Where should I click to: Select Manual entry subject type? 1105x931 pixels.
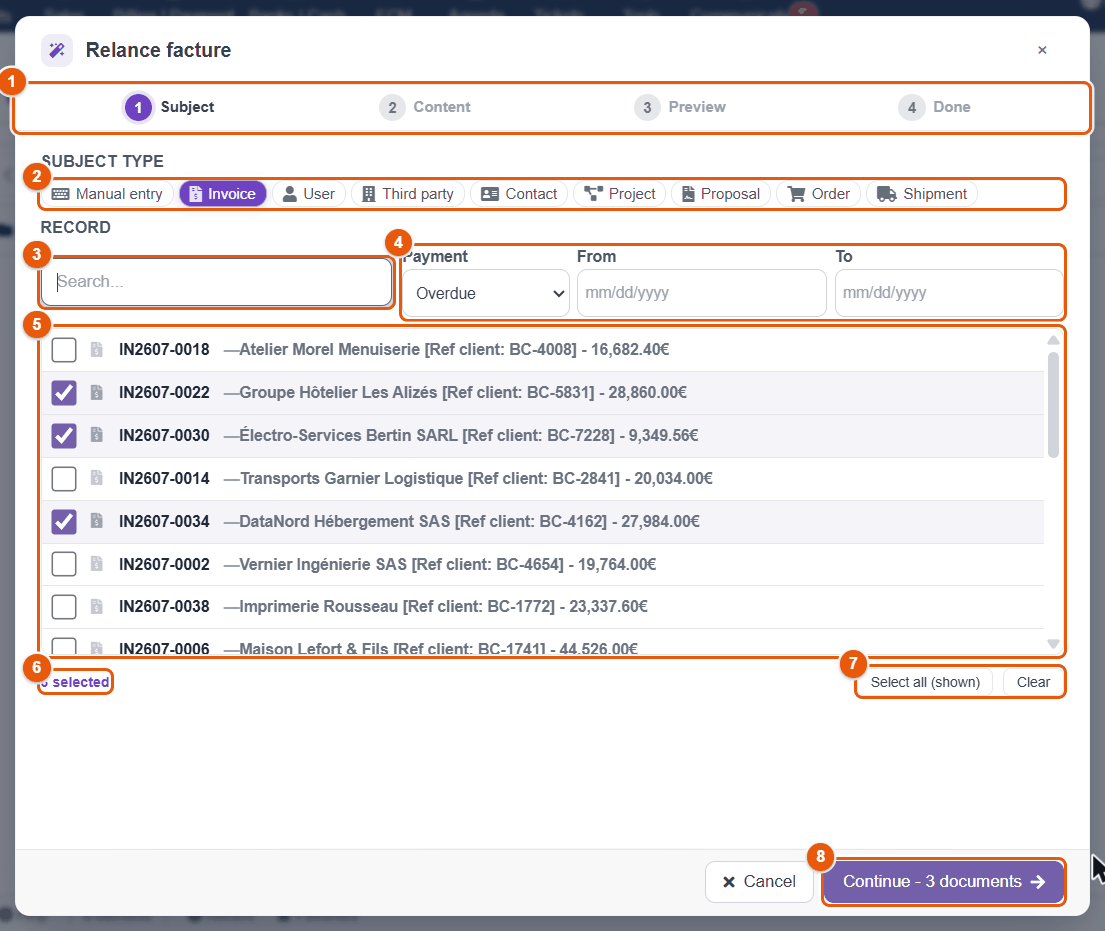point(108,194)
